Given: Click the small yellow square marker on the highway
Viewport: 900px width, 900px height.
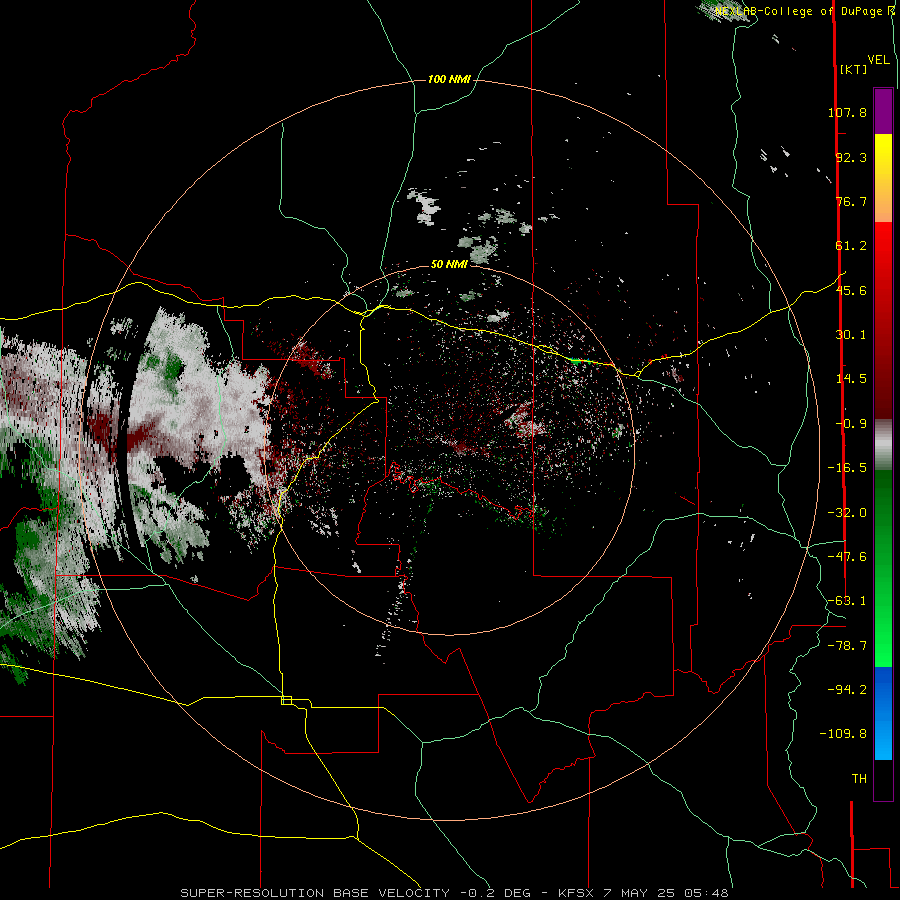Looking at the screenshot, I should (286, 700).
